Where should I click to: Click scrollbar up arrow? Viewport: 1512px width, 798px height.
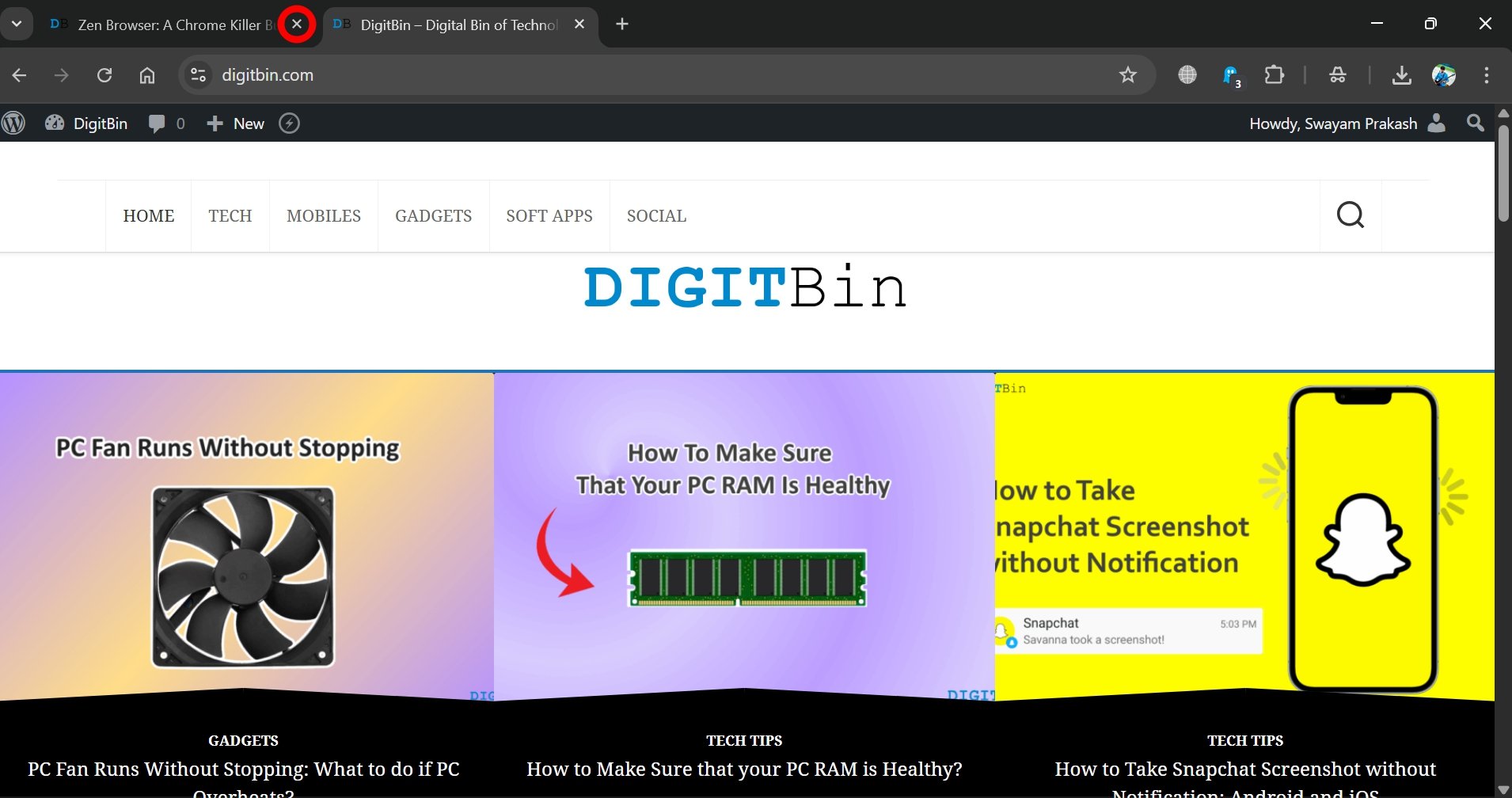coord(1503,113)
